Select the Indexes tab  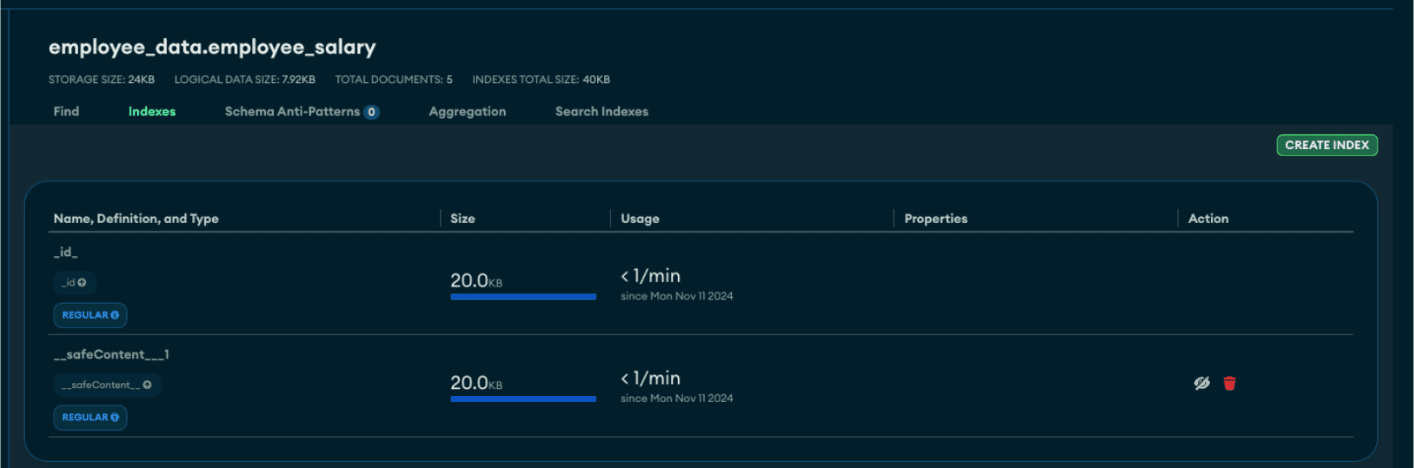(x=152, y=112)
